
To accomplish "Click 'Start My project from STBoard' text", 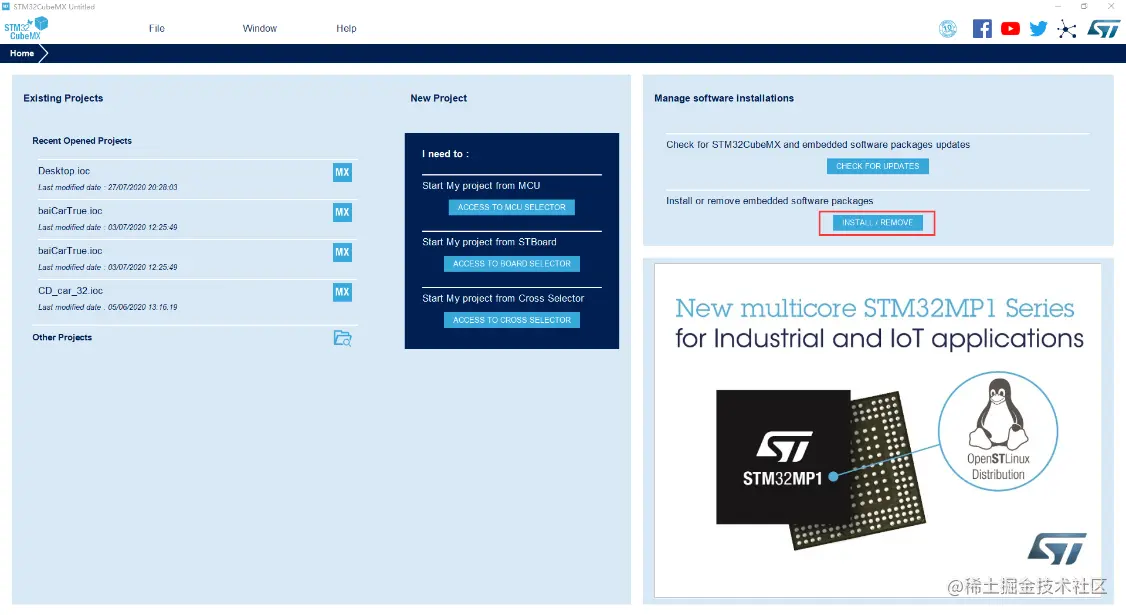I will pyautogui.click(x=489, y=242).
